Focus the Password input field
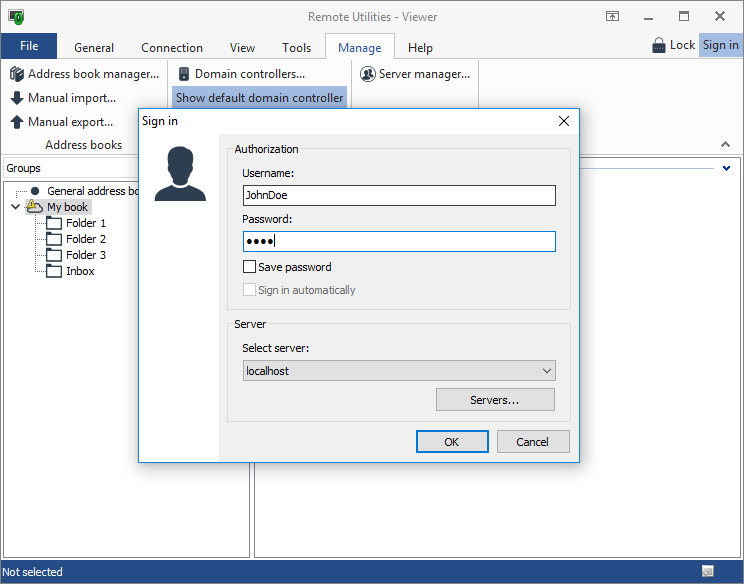The width and height of the screenshot is (744, 584). click(399, 241)
